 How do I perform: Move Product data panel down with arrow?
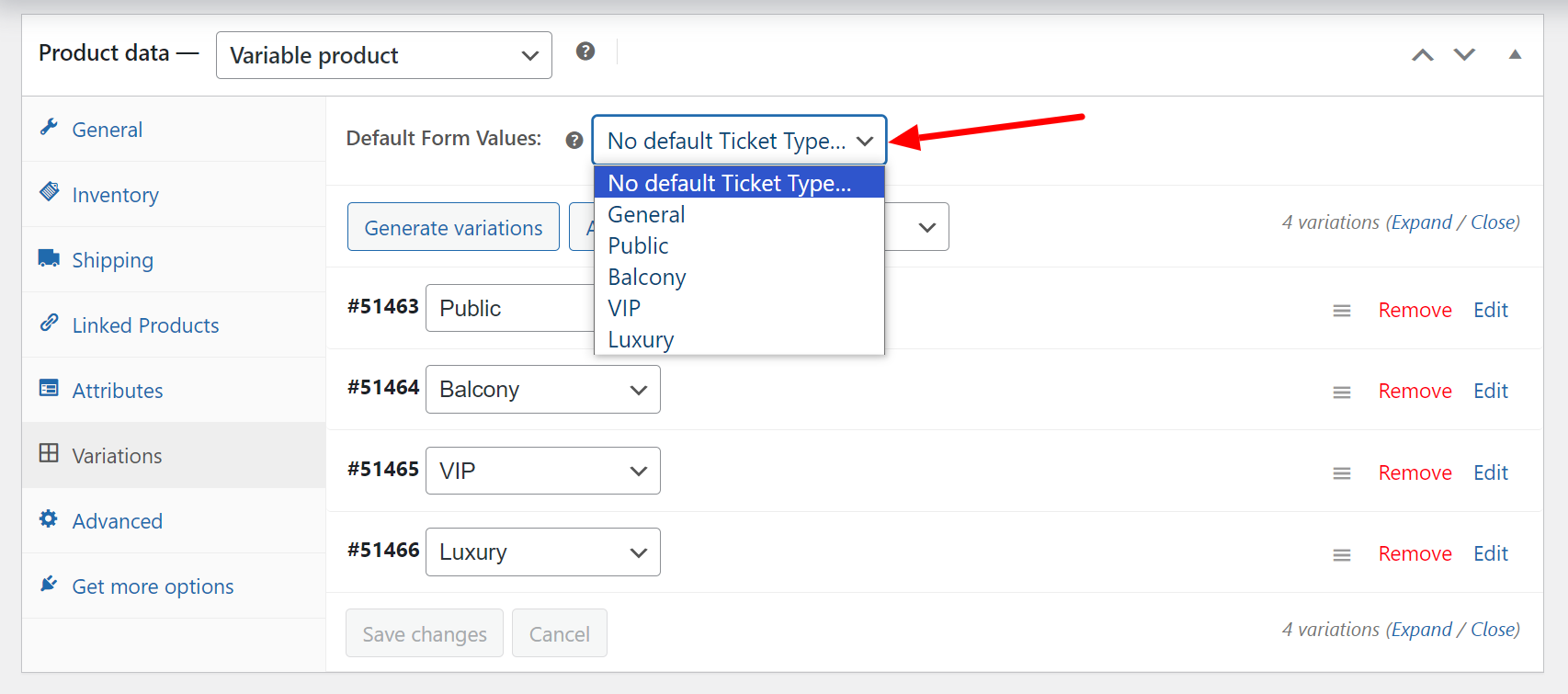(x=1464, y=55)
